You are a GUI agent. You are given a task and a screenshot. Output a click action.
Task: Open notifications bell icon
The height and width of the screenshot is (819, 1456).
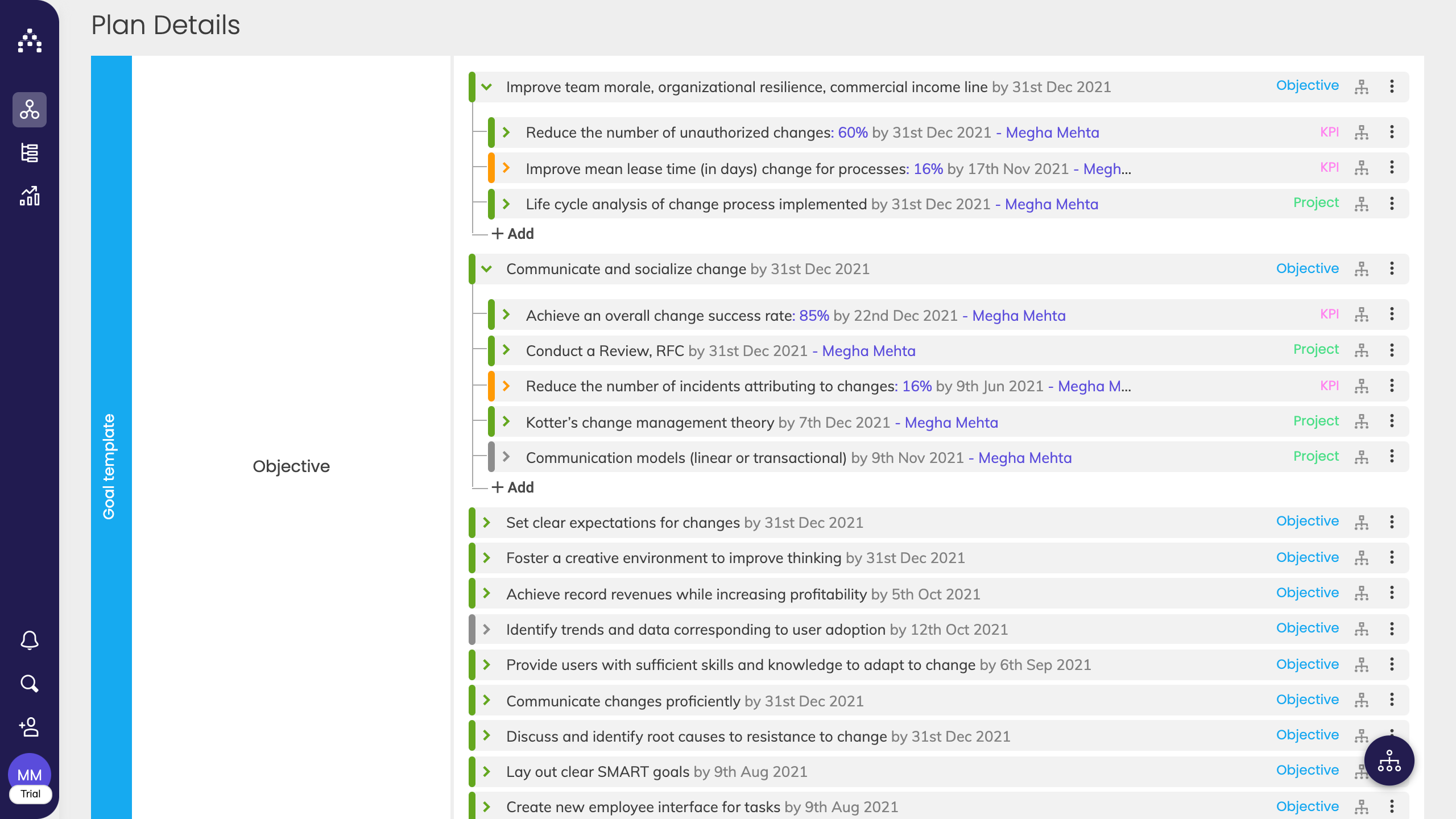[30, 640]
